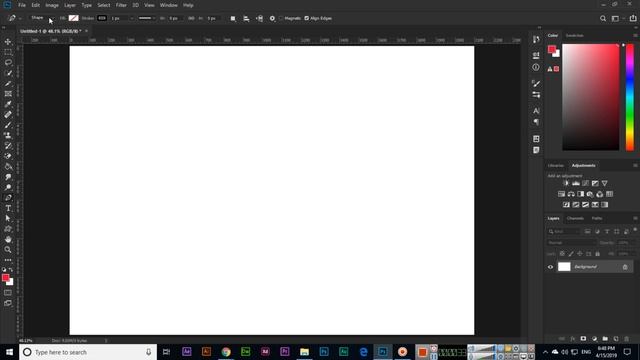This screenshot has height=360, width=640.
Task: Enable the Magnetic checkbox
Action: pyautogui.click(x=281, y=18)
